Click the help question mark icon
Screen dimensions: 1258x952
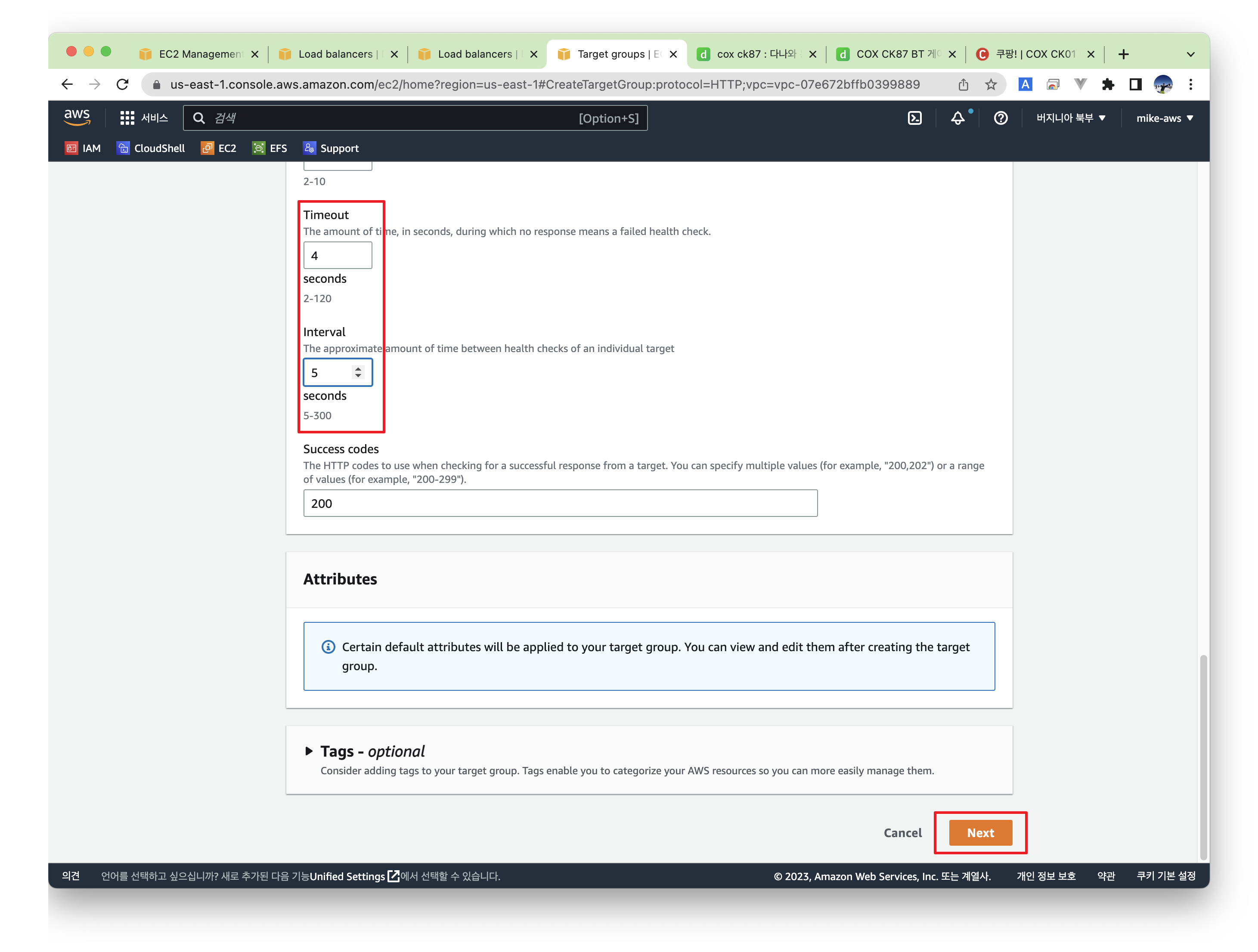pos(1001,118)
